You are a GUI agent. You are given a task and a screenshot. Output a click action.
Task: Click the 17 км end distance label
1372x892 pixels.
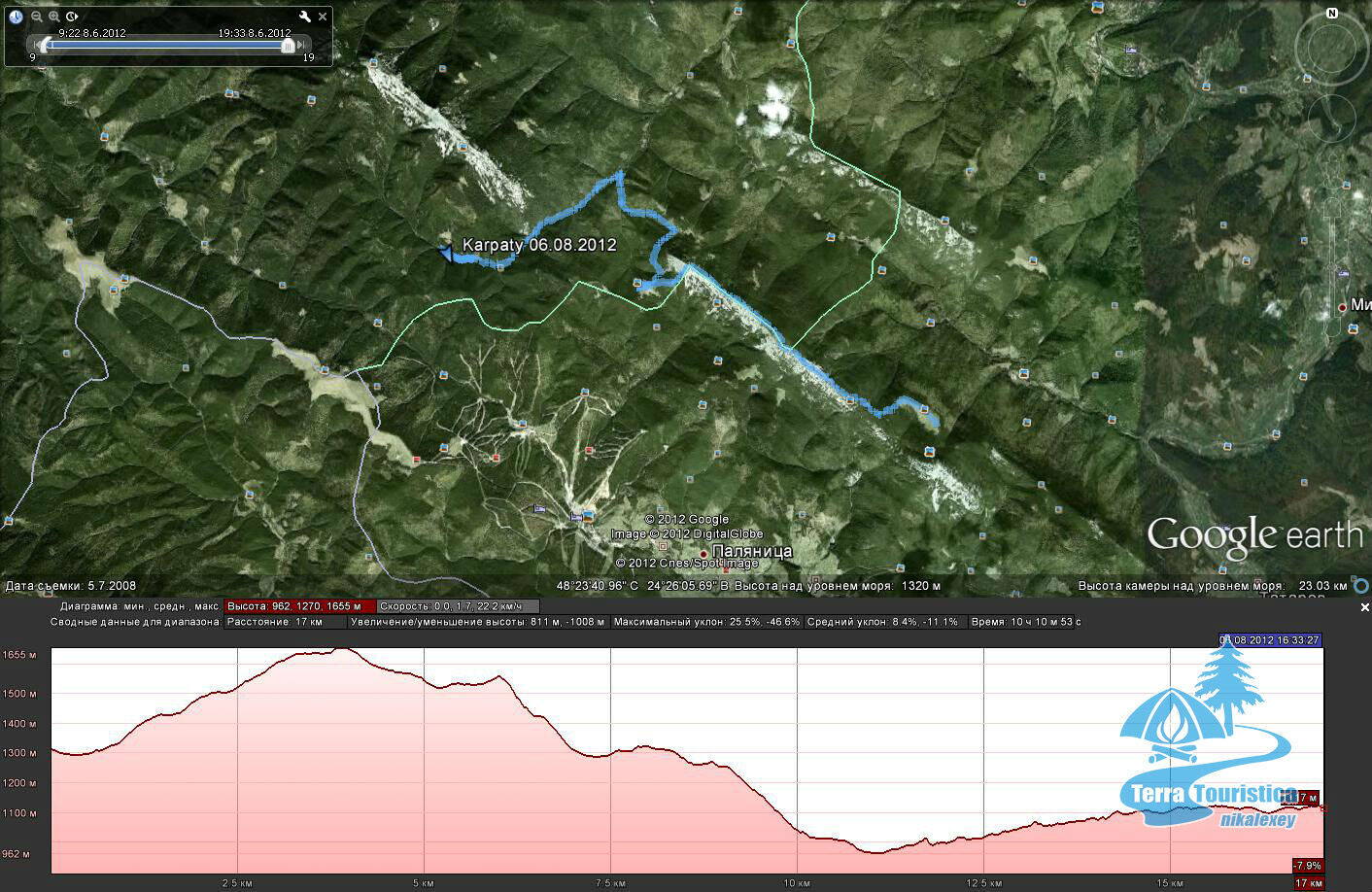tap(1309, 883)
